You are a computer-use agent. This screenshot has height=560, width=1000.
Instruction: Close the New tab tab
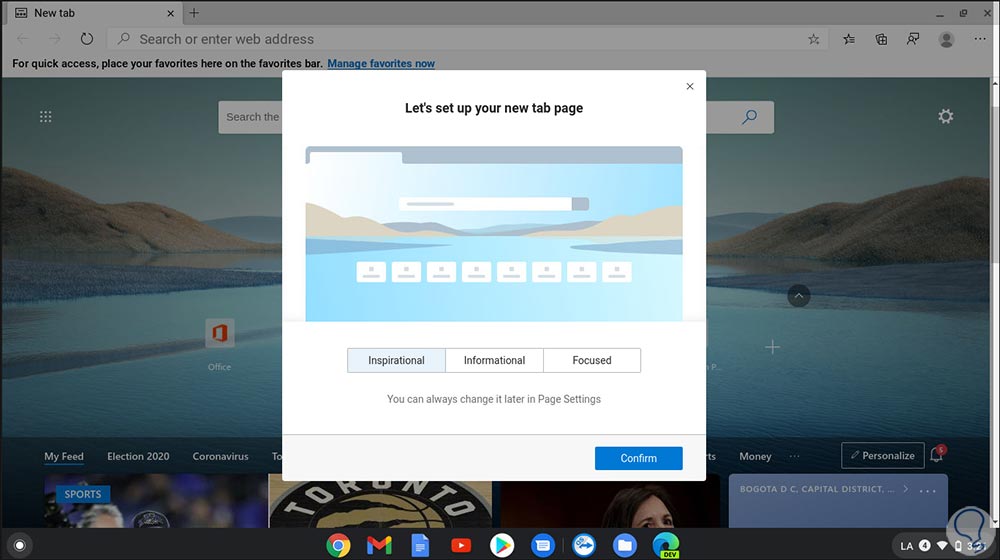170,13
